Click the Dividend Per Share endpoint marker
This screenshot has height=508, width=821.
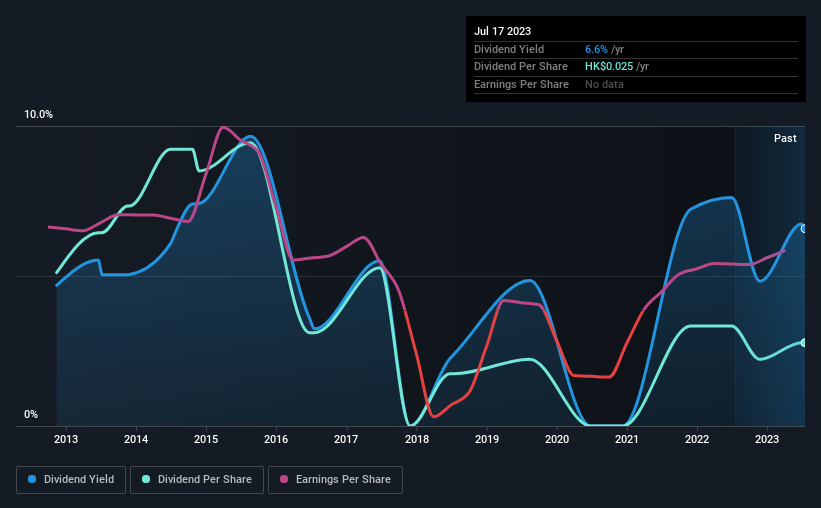[x=803, y=343]
